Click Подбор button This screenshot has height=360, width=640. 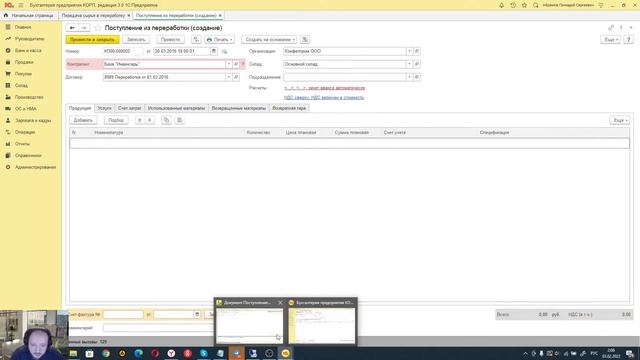click(x=116, y=120)
